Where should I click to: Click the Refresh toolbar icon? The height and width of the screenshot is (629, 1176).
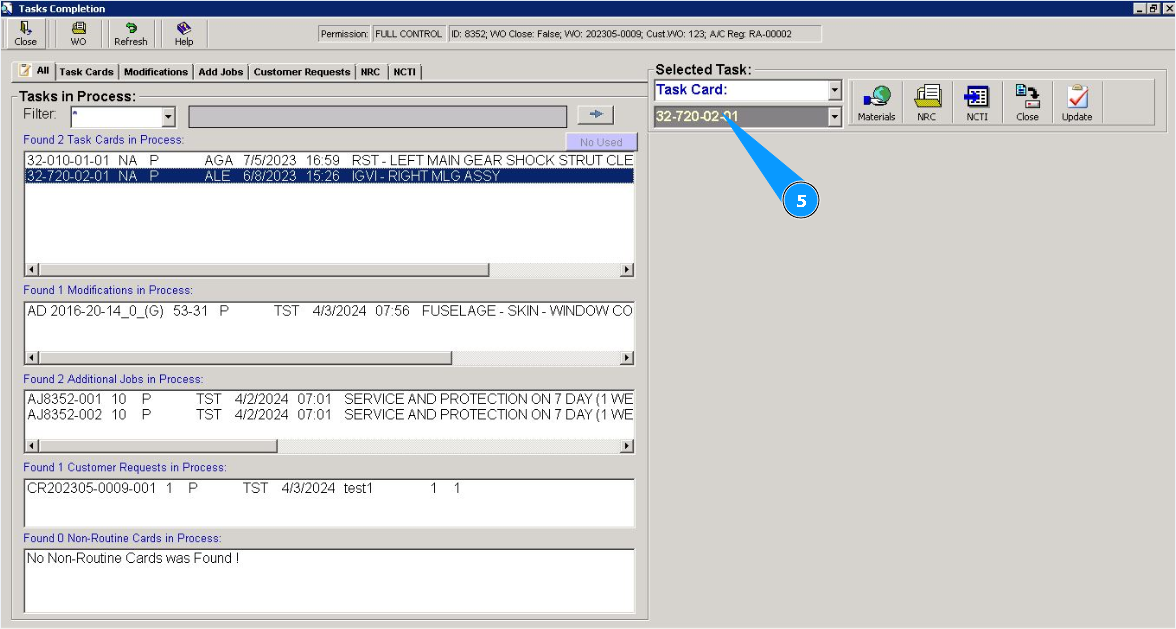point(130,34)
